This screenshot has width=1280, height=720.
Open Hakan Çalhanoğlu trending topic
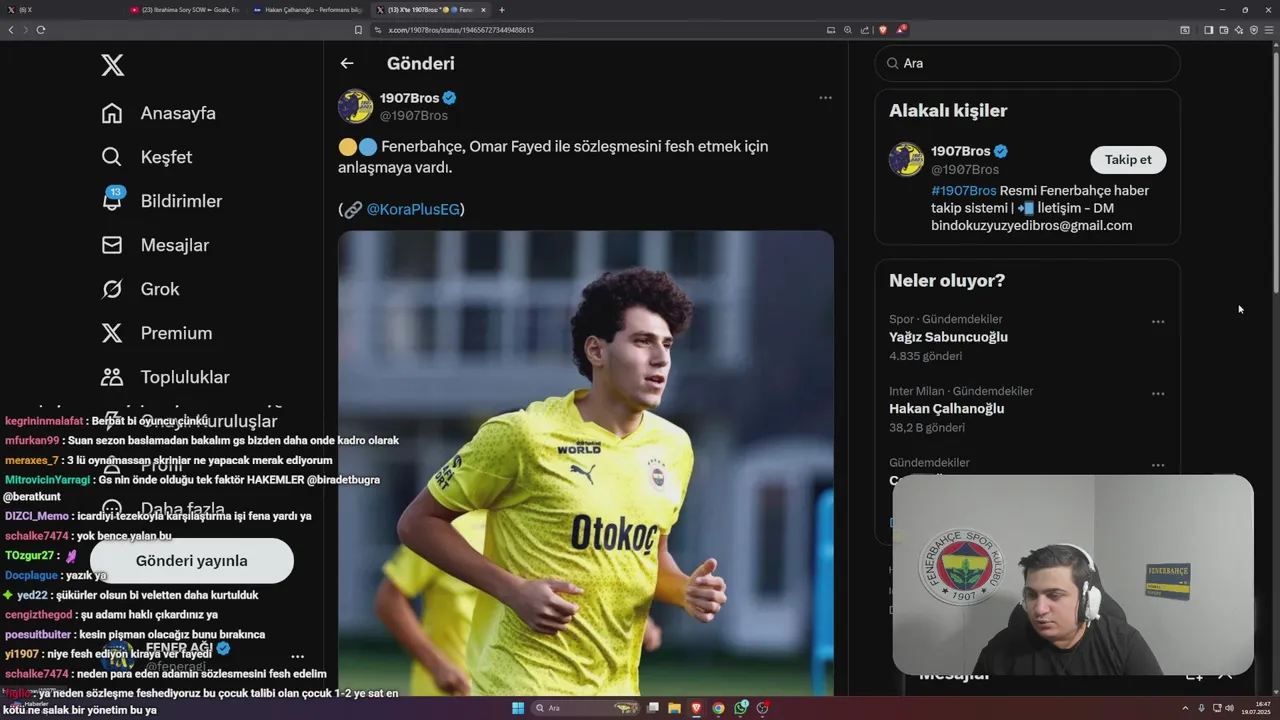click(x=946, y=408)
